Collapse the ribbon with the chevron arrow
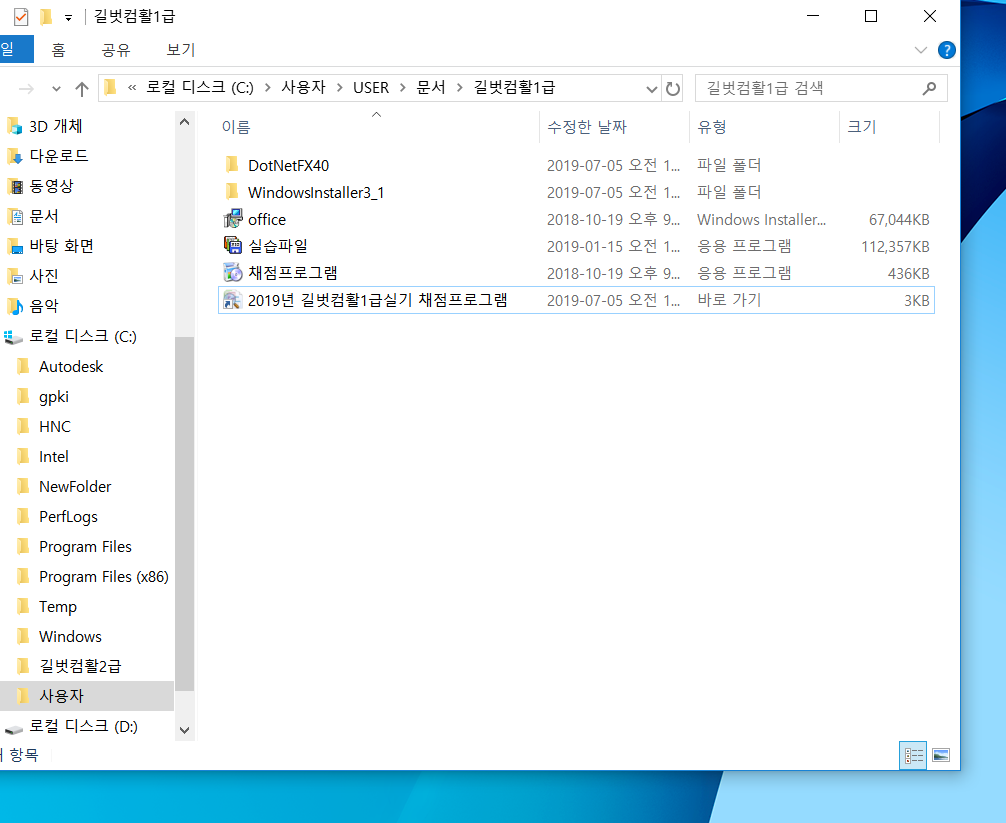This screenshot has height=823, width=1006. [x=920, y=49]
